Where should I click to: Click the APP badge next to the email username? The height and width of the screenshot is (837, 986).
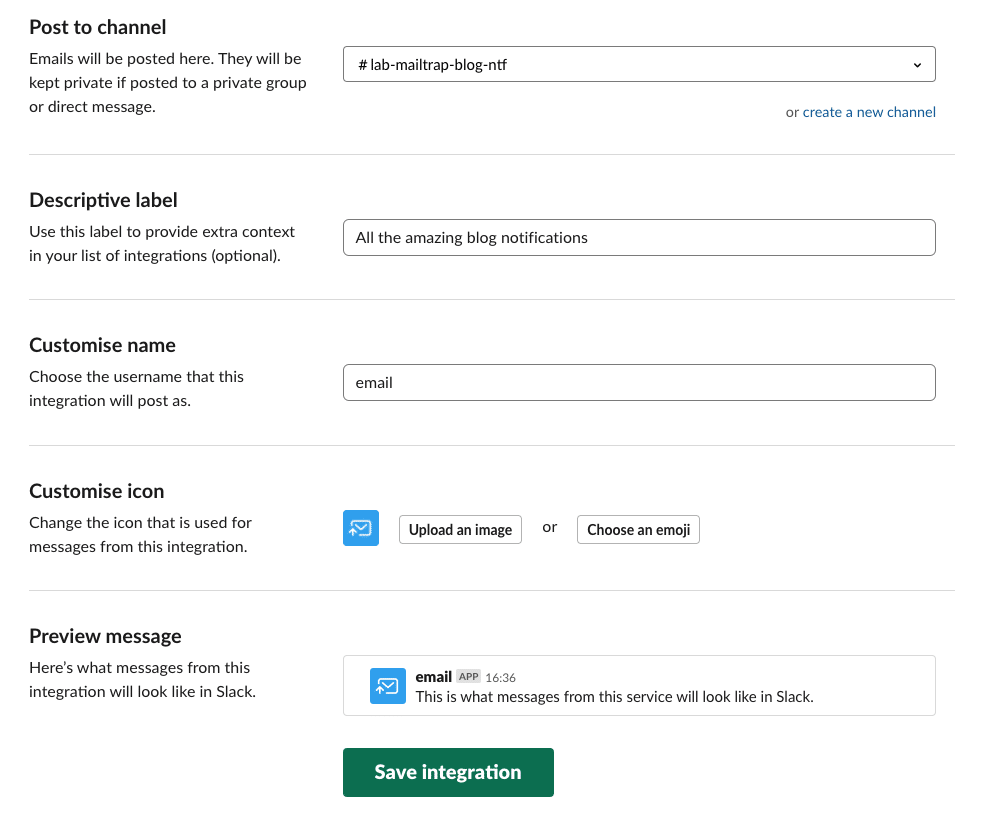pos(468,676)
